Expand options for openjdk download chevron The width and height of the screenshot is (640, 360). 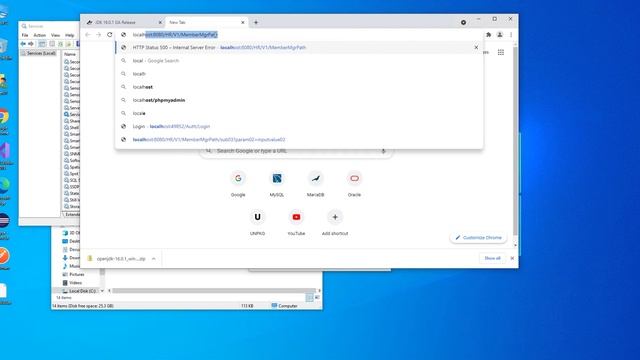point(153,259)
